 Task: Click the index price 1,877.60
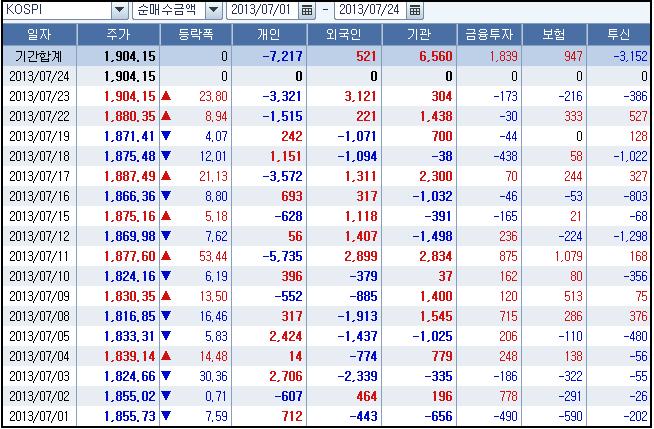130,256
